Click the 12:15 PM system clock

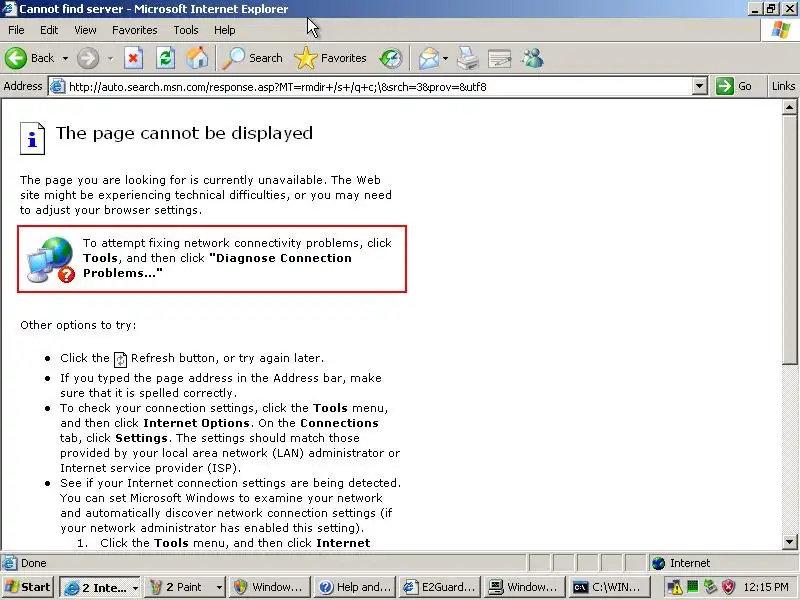point(766,587)
